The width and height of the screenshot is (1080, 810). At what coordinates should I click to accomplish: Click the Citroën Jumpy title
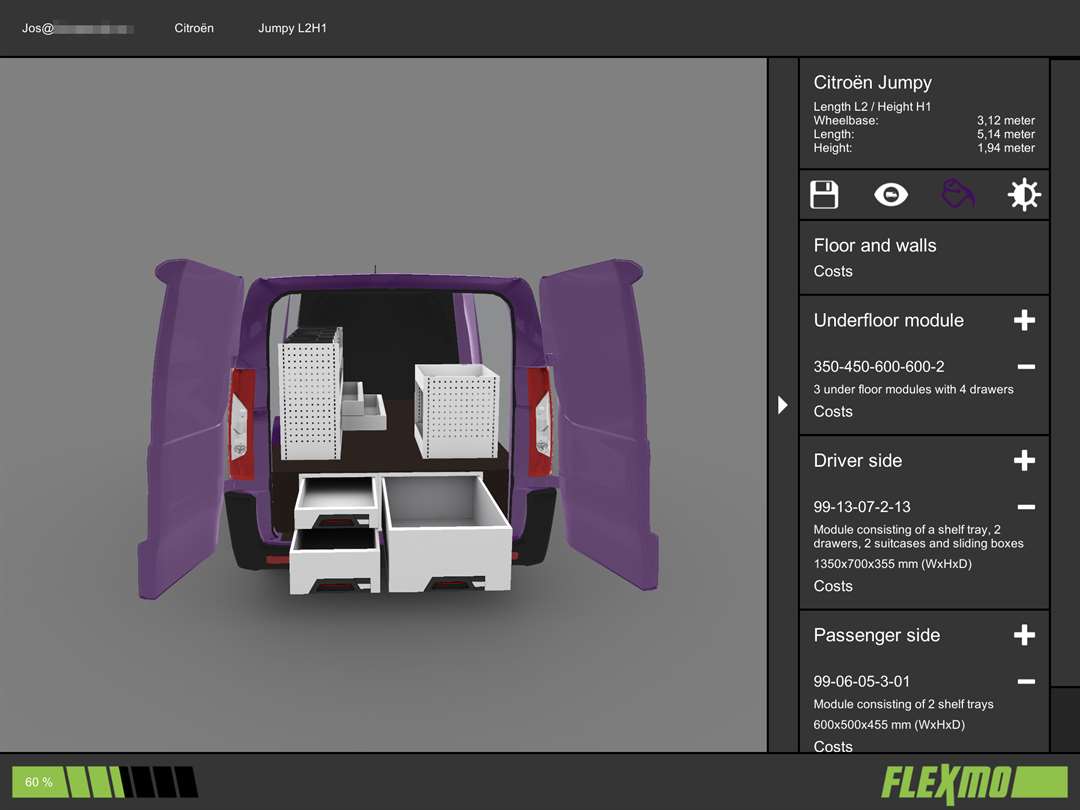point(873,83)
